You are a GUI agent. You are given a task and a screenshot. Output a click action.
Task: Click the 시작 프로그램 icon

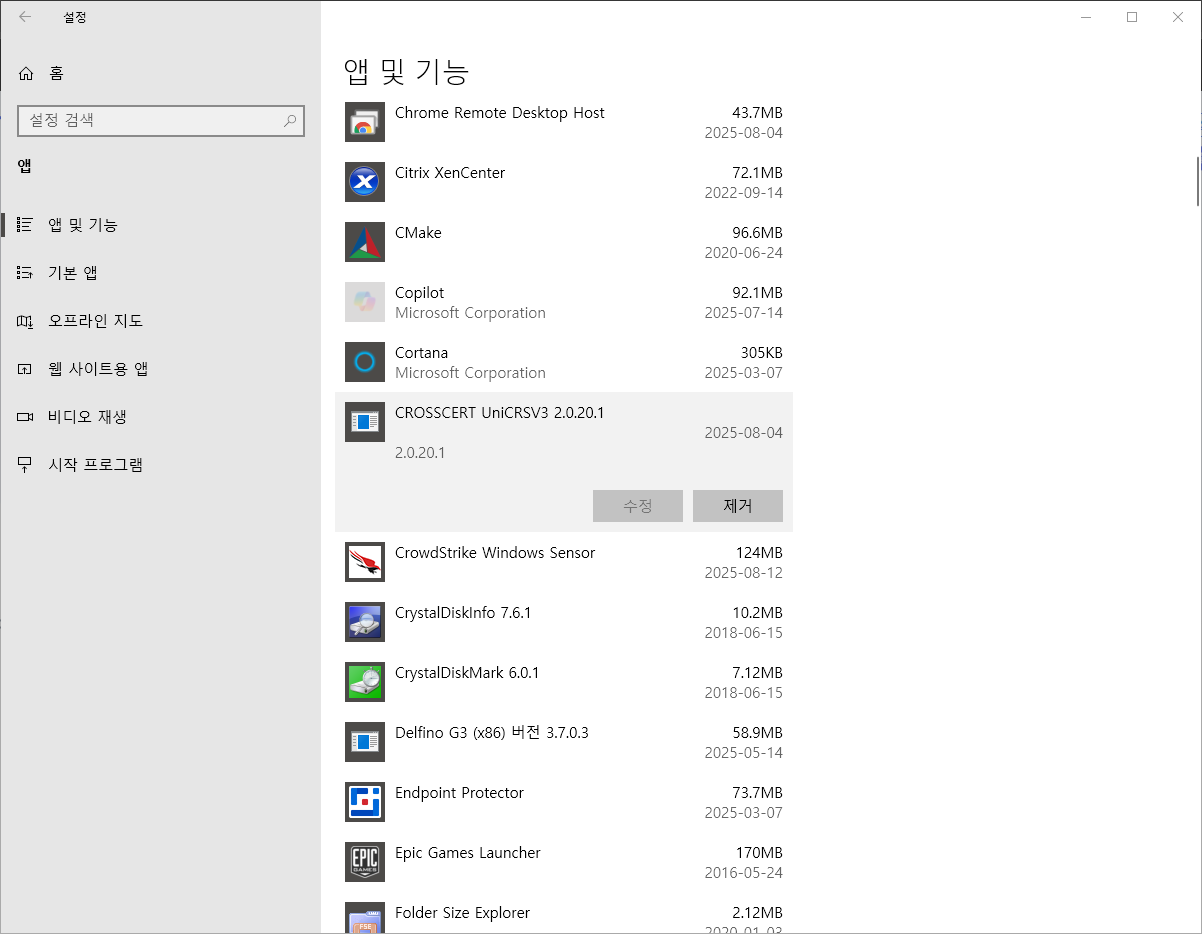click(26, 465)
